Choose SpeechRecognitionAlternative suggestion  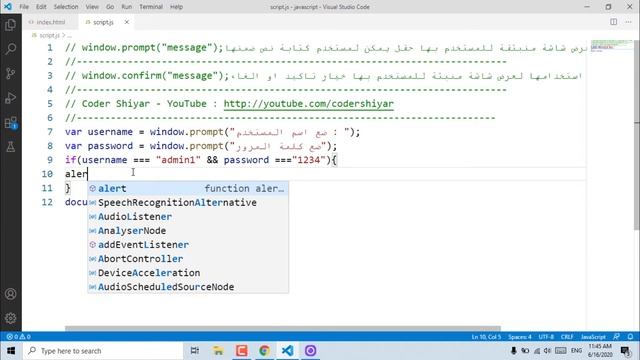(x=188, y=202)
